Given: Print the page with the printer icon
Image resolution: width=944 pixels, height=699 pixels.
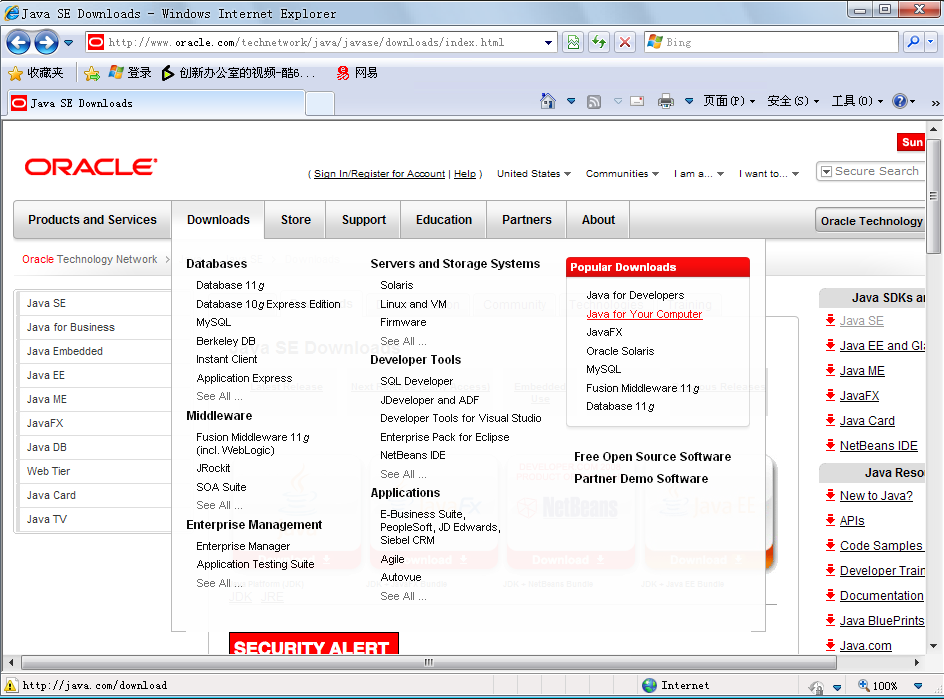Looking at the screenshot, I should 666,101.
